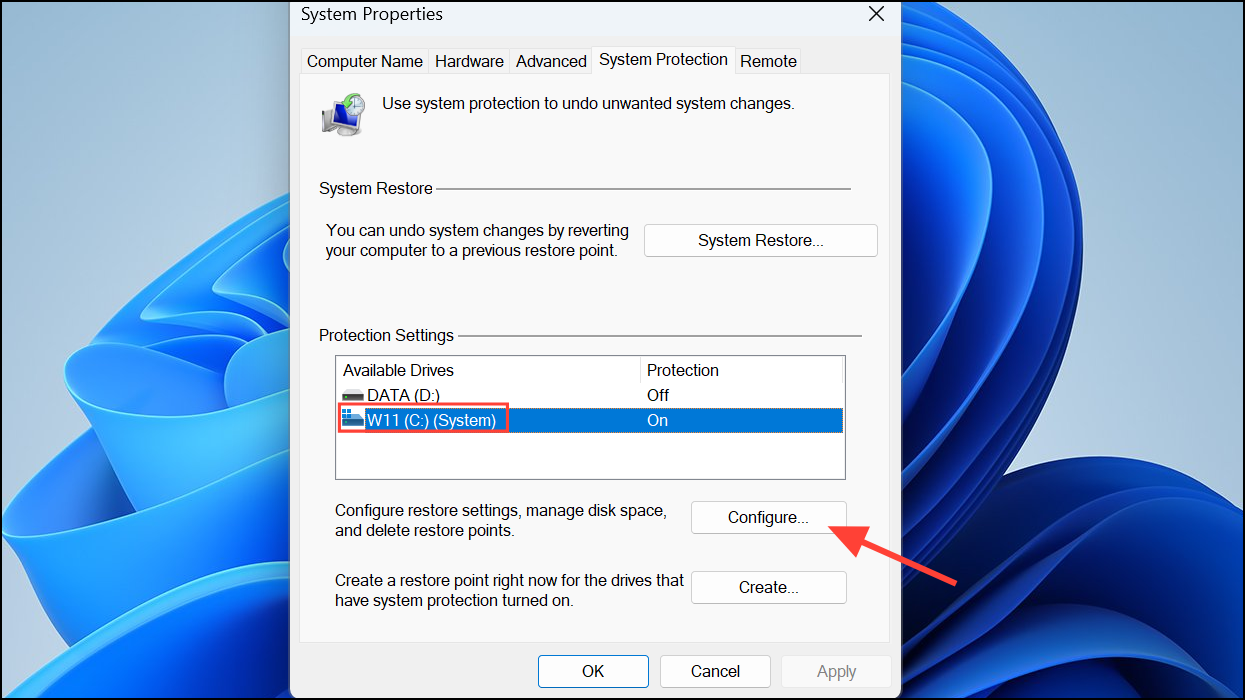The width and height of the screenshot is (1245, 700).
Task: Click the W11 (C:) system drive icon
Action: [x=355, y=419]
